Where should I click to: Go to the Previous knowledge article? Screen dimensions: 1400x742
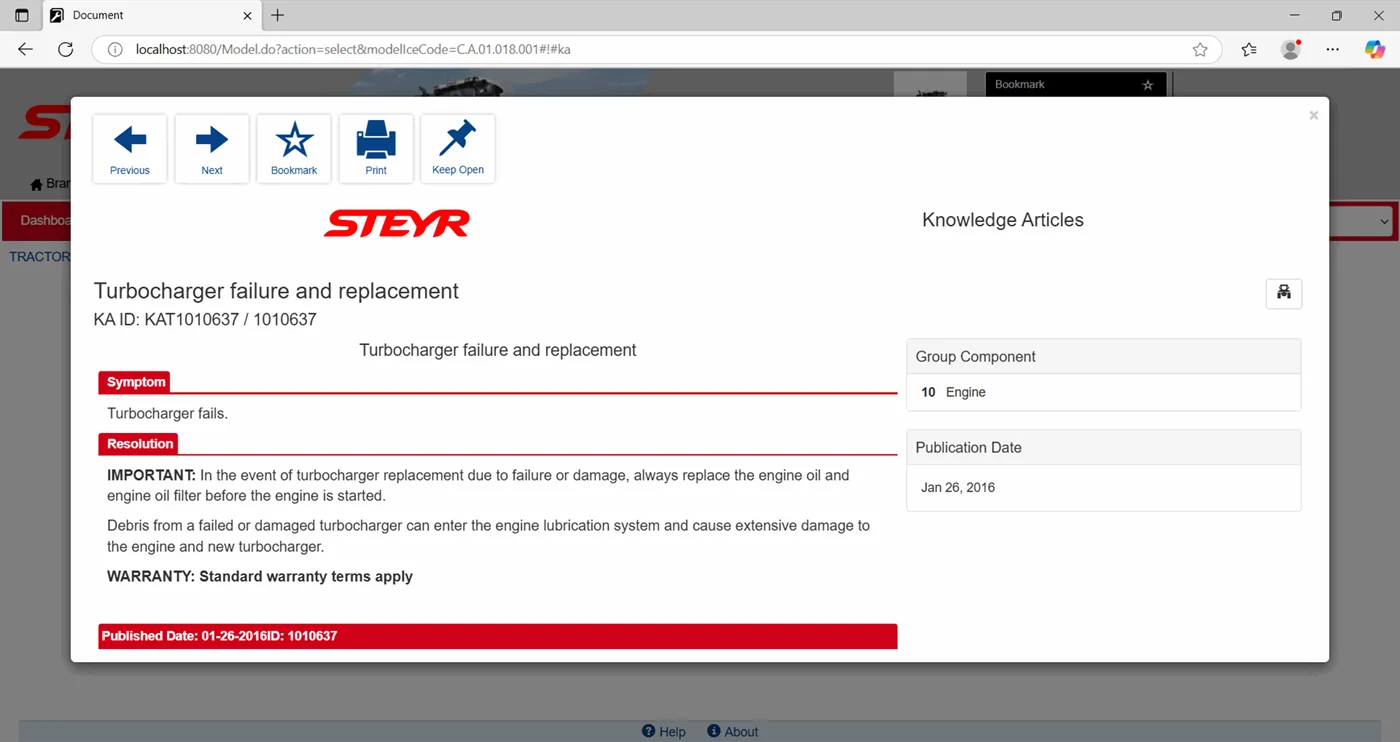(x=130, y=149)
